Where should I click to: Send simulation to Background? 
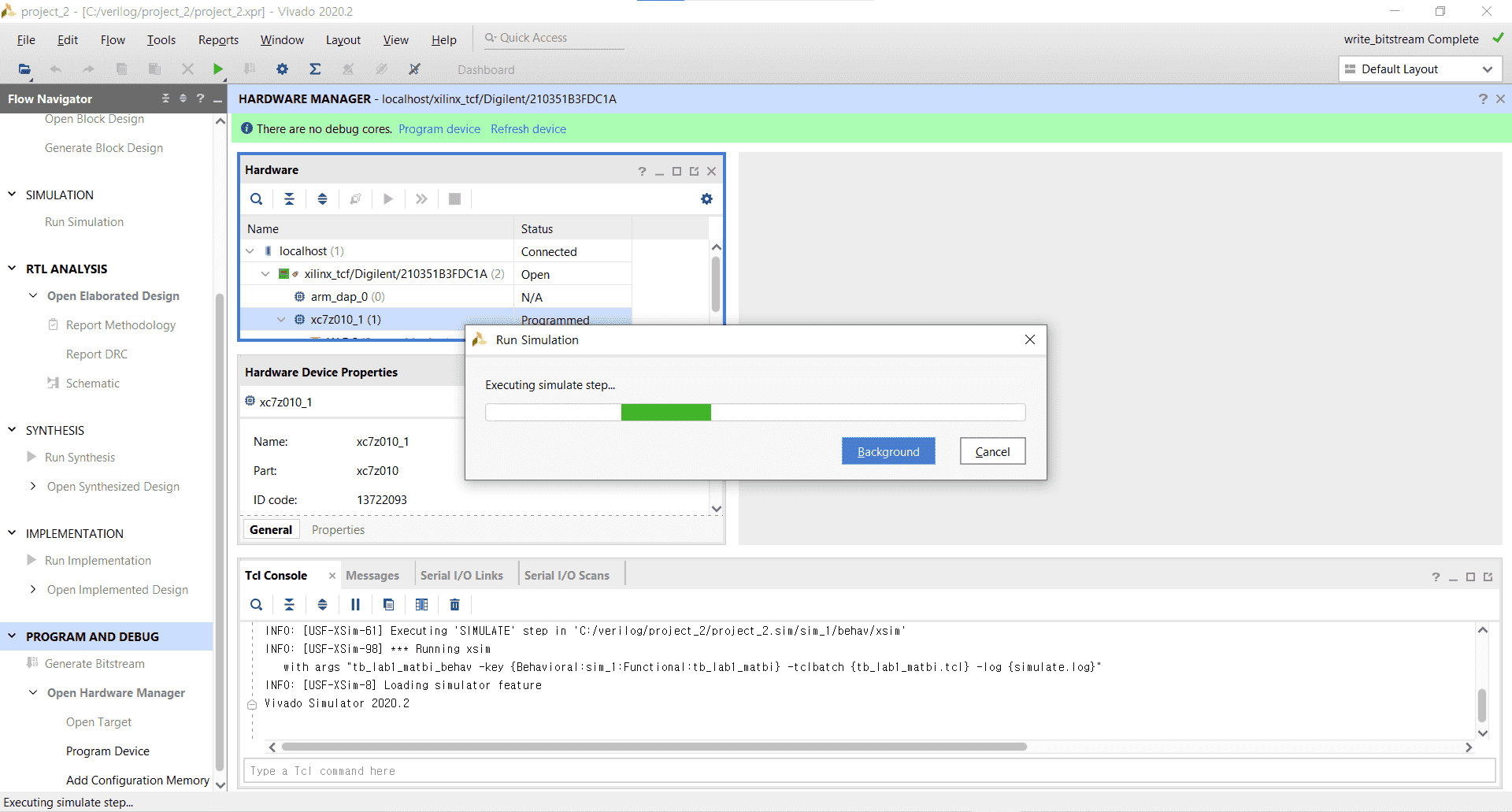tap(888, 451)
